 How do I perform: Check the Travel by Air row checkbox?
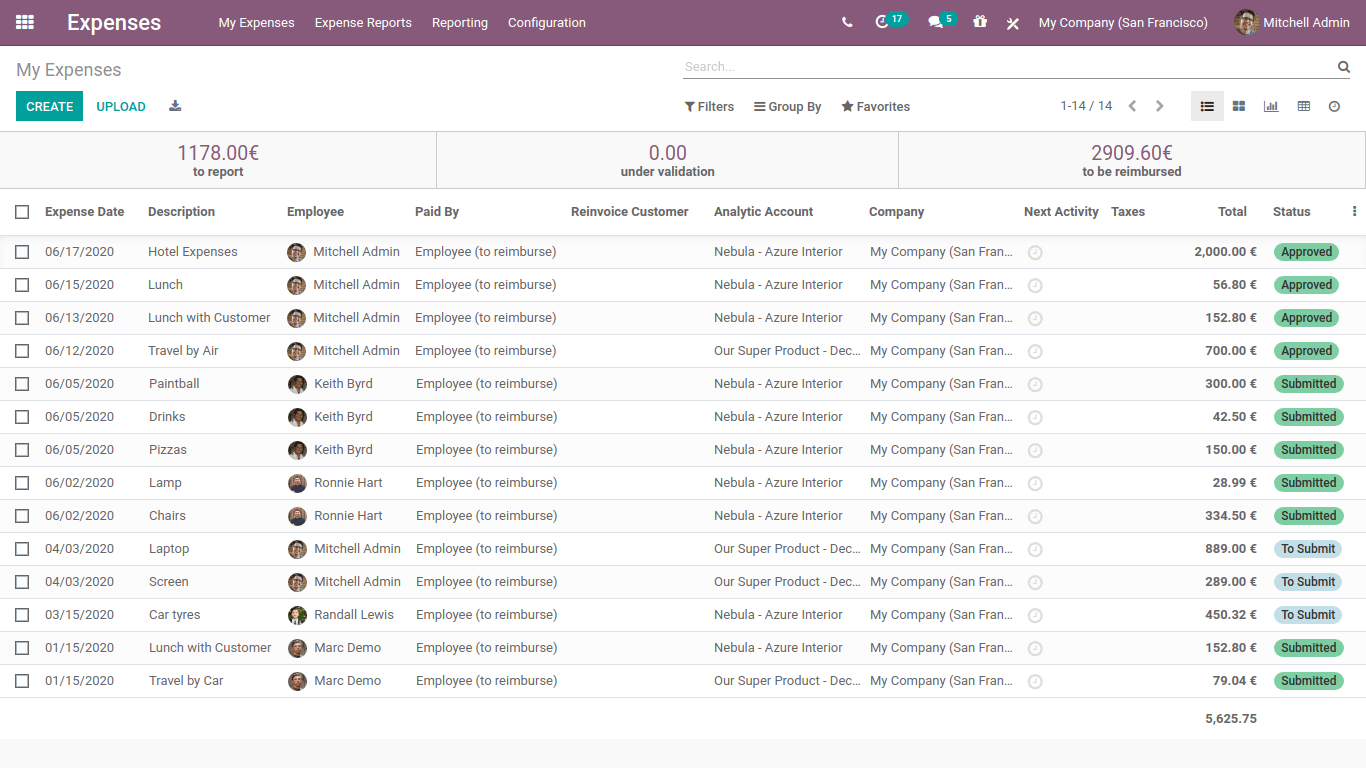(22, 351)
